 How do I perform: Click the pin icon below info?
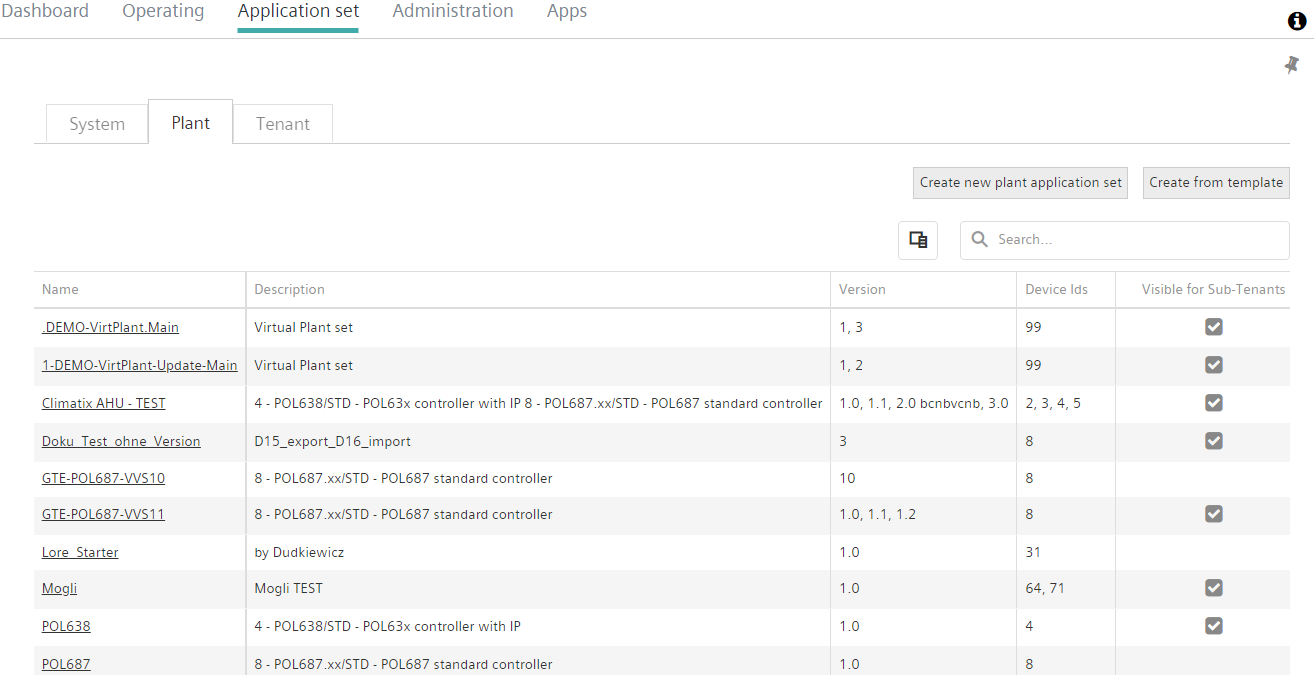coord(1292,65)
